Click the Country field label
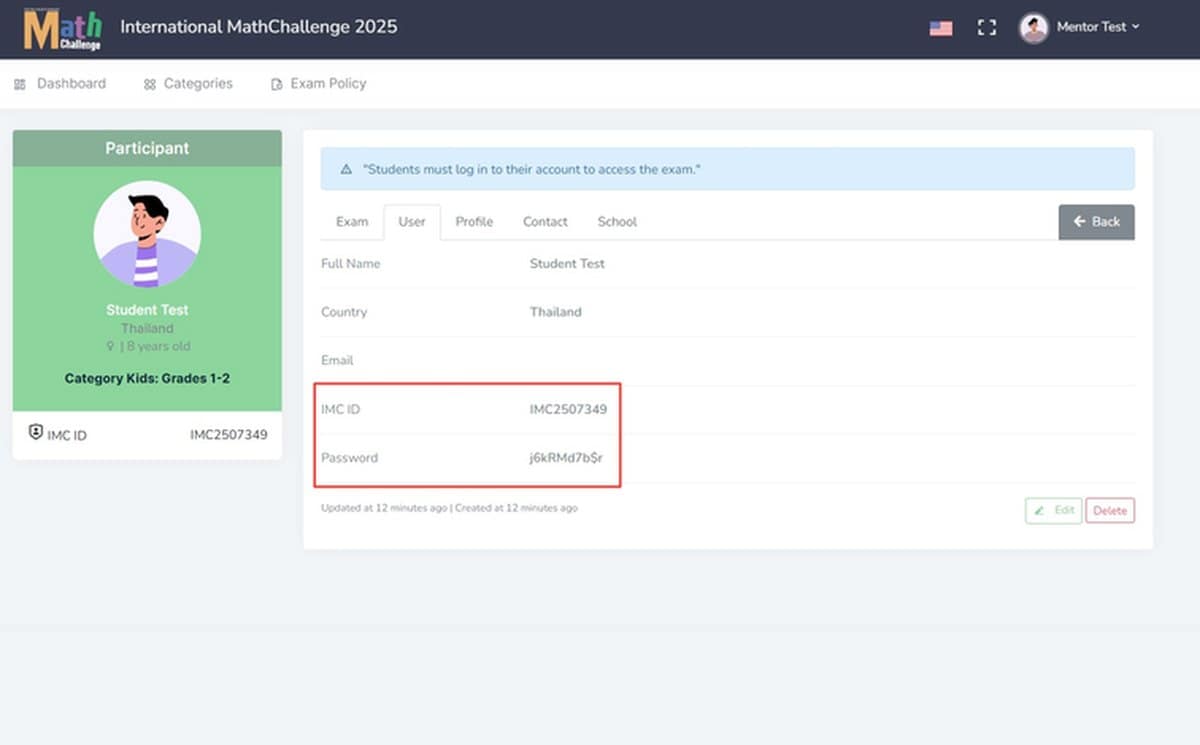 (344, 312)
